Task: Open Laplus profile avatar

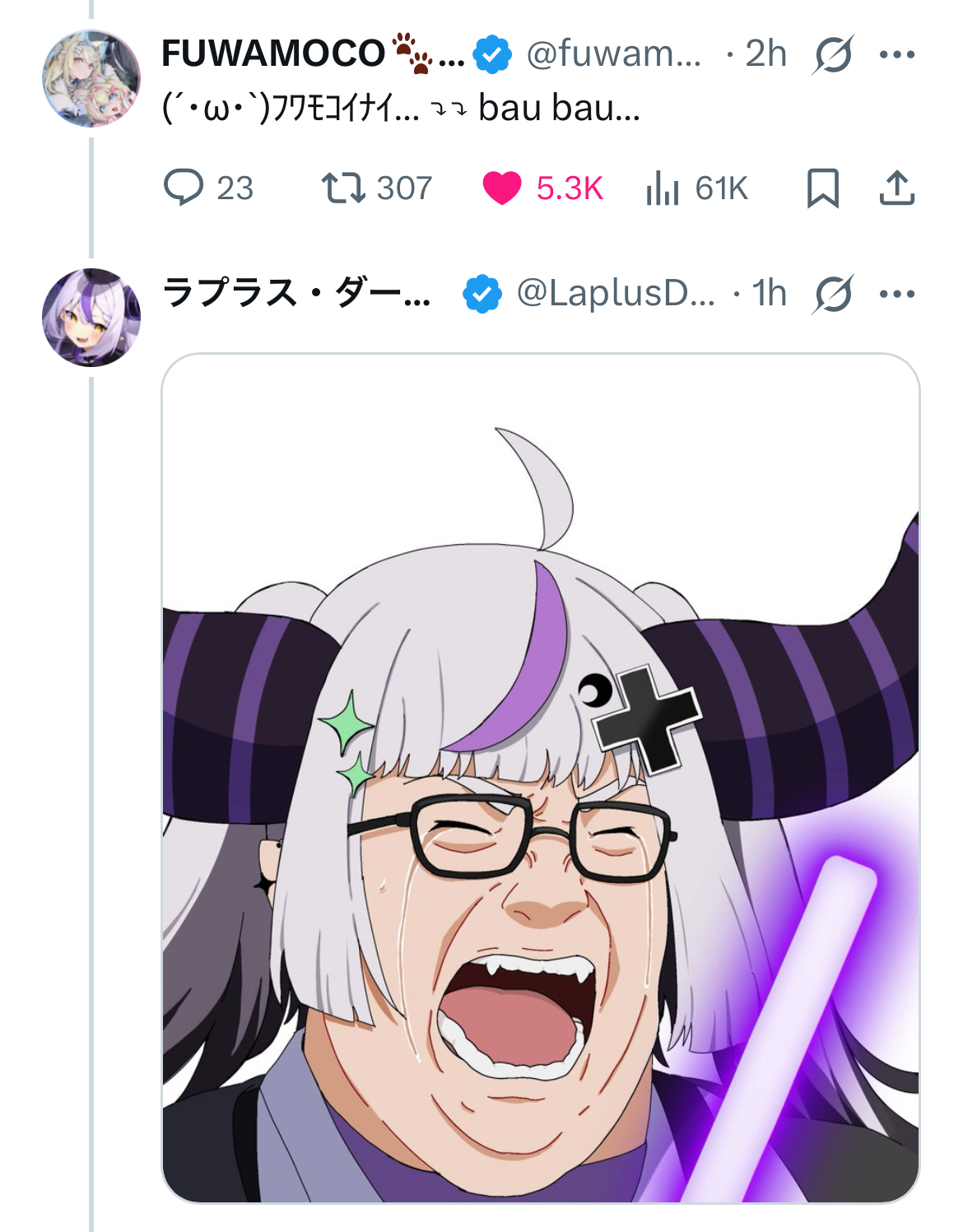Action: pos(91,318)
